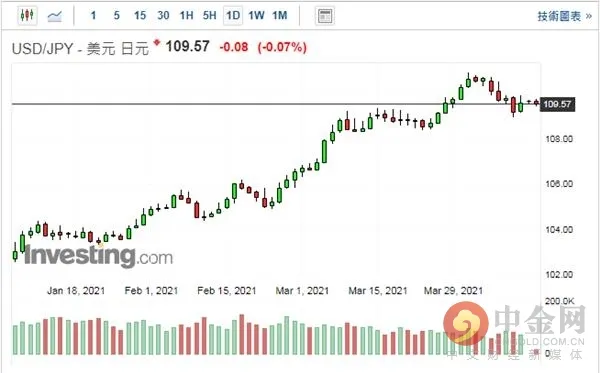
Task: Choose the 1 minute timeframe
Action: click(x=93, y=16)
